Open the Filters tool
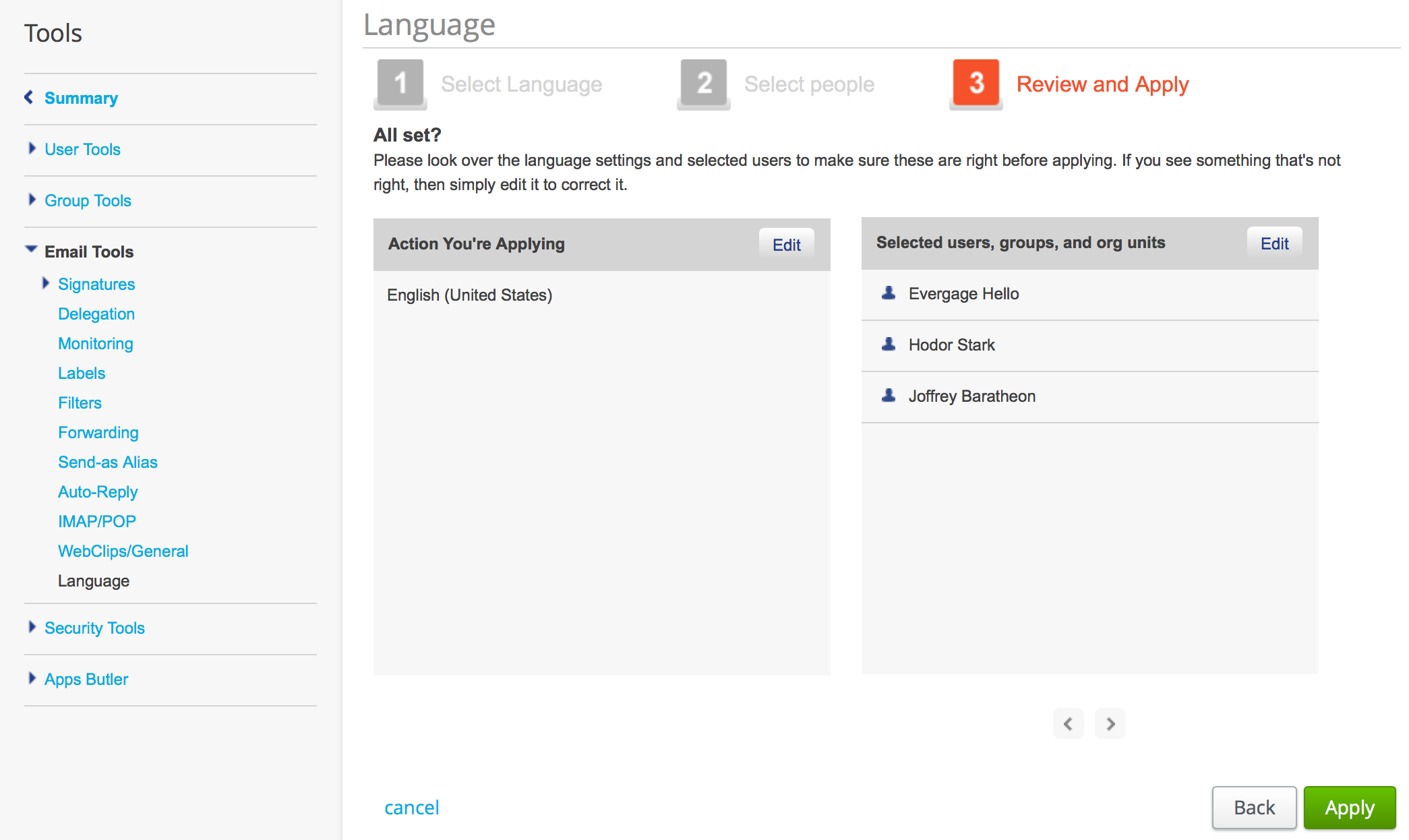 pyautogui.click(x=80, y=403)
